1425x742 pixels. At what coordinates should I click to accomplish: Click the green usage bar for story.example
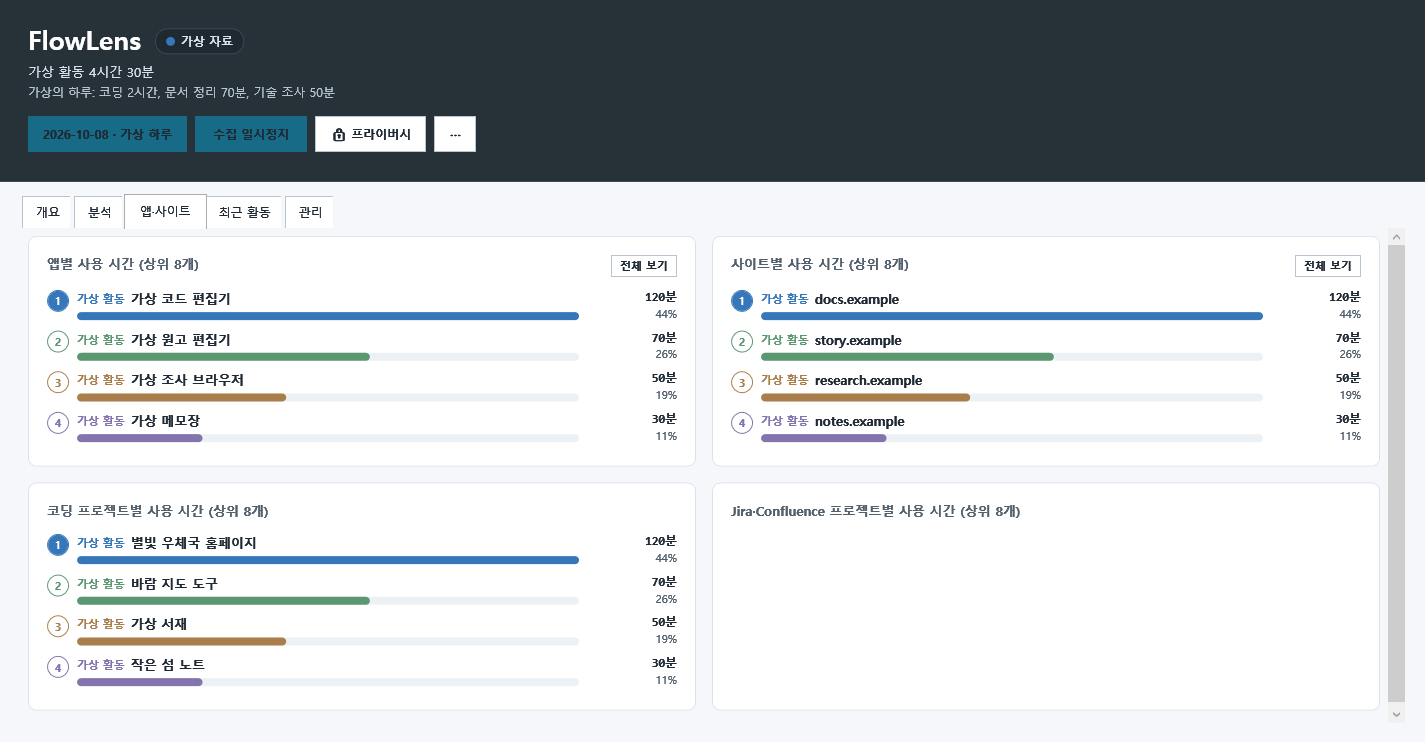coord(907,357)
